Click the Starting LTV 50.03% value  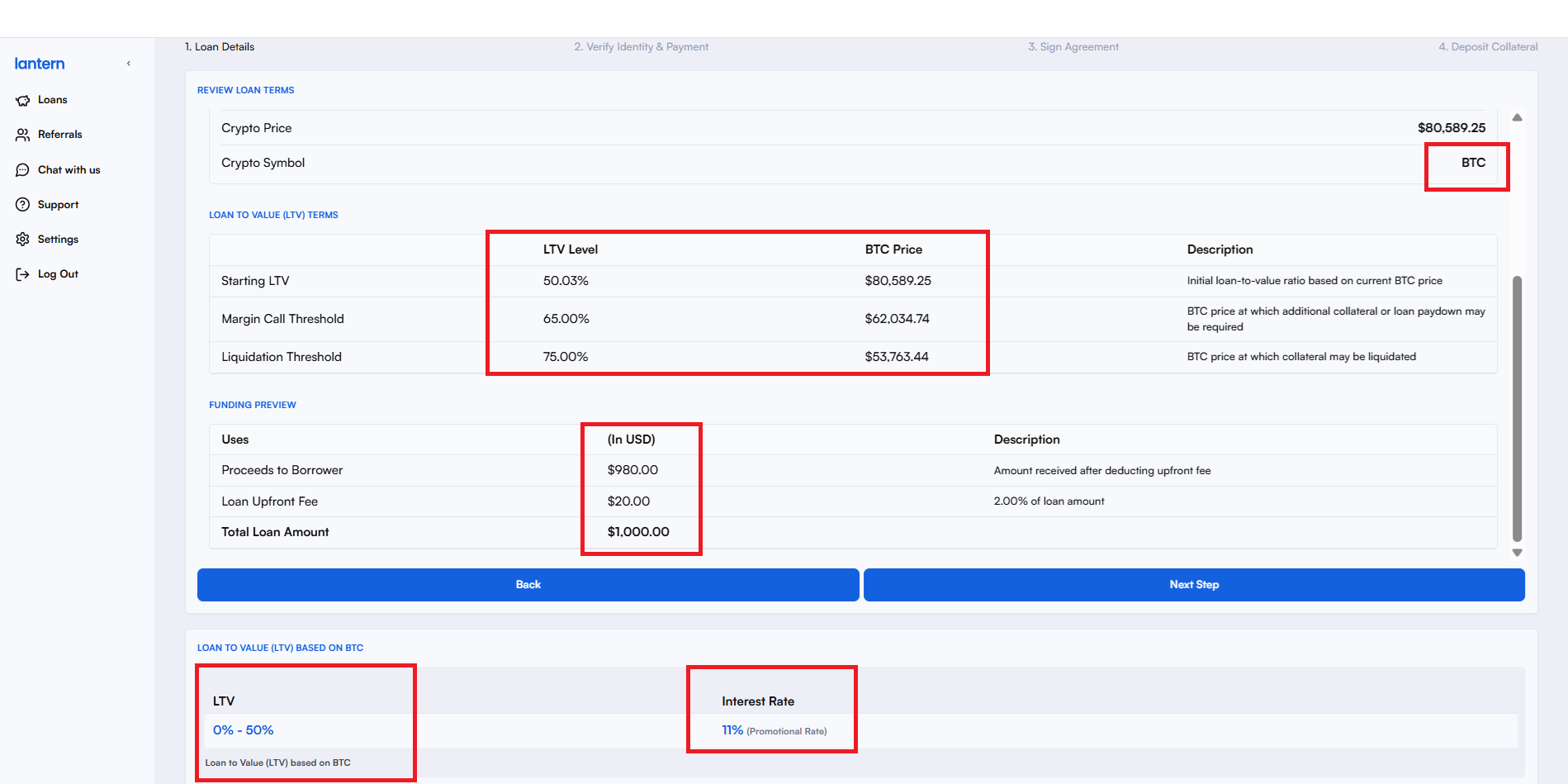[566, 281]
